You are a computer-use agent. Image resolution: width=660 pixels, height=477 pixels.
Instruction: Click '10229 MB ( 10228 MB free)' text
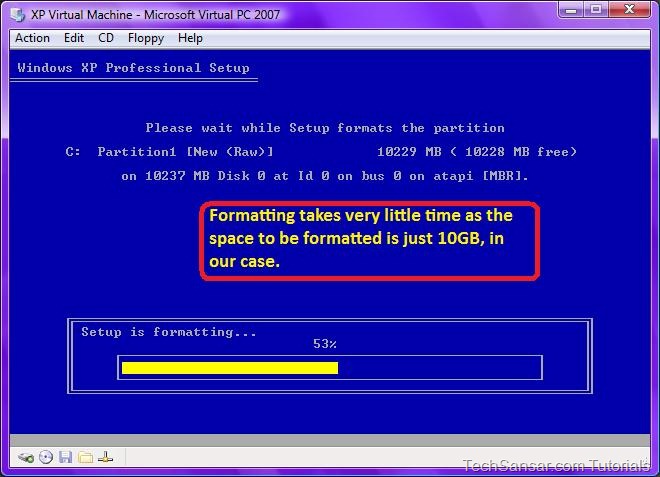click(x=477, y=152)
